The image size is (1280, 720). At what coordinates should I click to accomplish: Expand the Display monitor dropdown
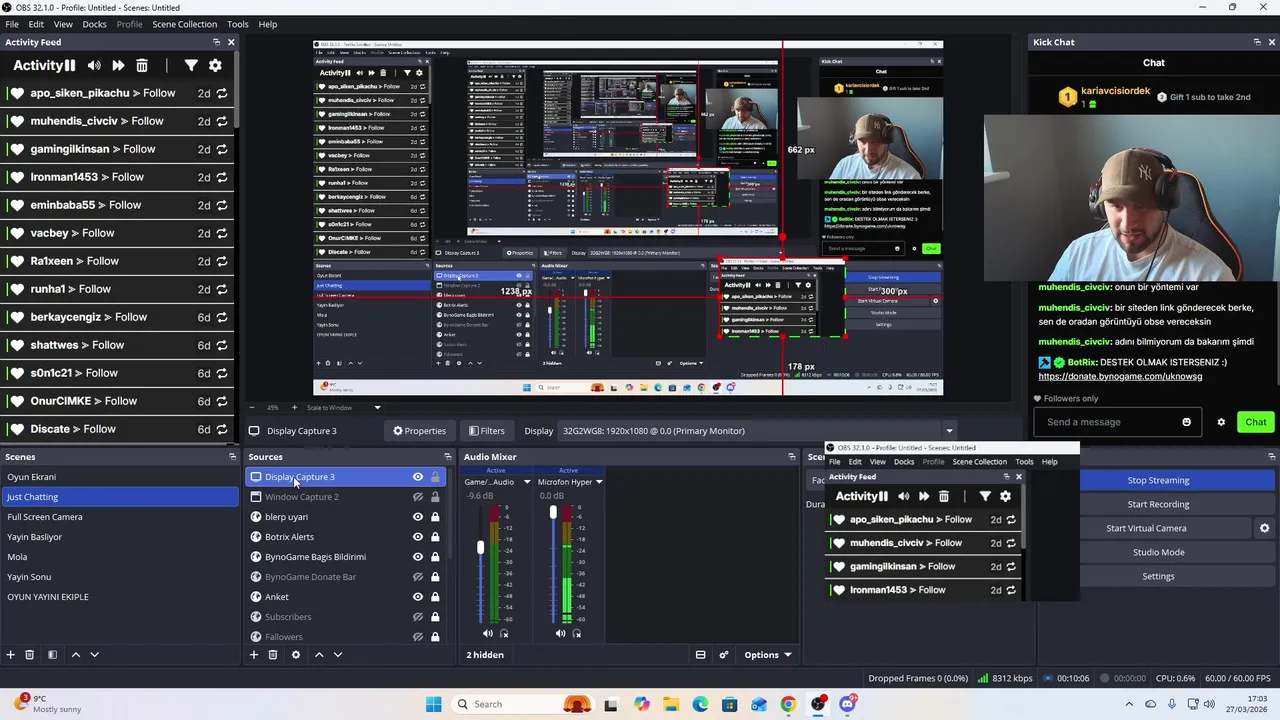tap(949, 431)
